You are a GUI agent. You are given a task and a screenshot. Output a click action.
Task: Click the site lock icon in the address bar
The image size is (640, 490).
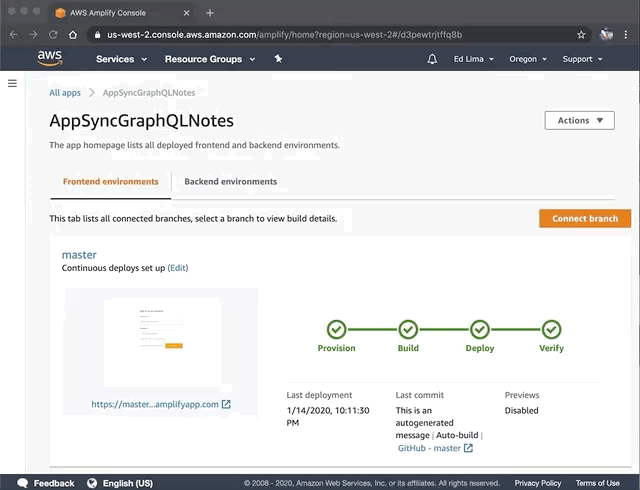point(97,35)
